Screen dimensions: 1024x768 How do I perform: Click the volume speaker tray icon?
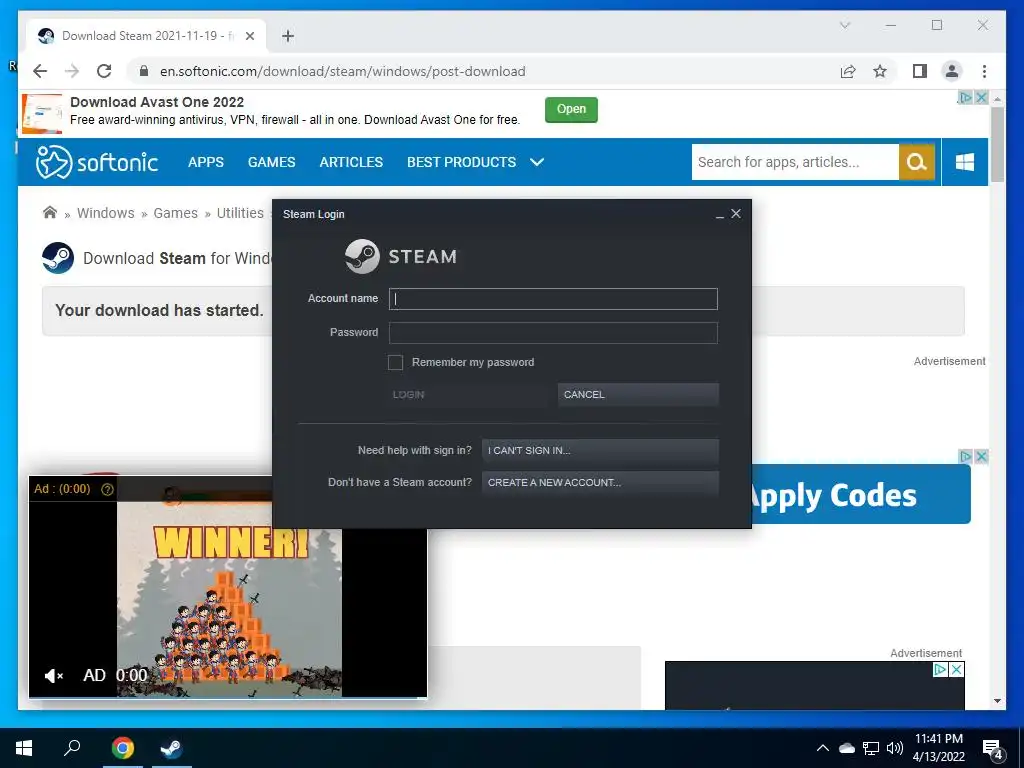coord(895,748)
